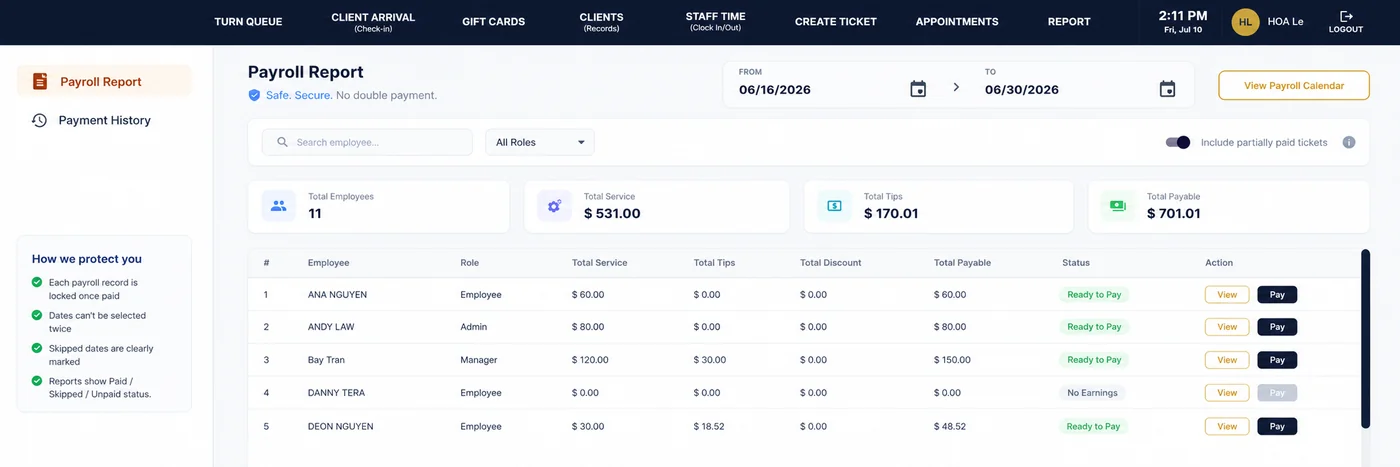
Task: Click the arrow between the FROM and TO dates
Action: point(956,87)
